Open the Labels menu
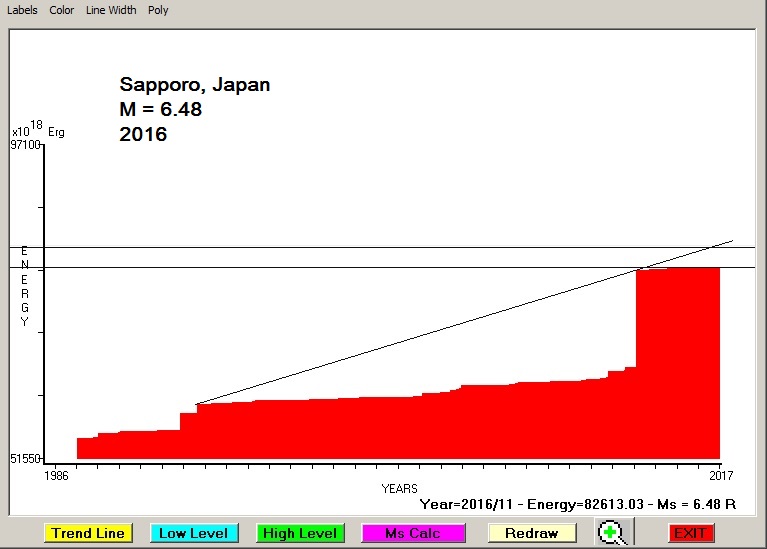767x549 pixels. [x=22, y=10]
